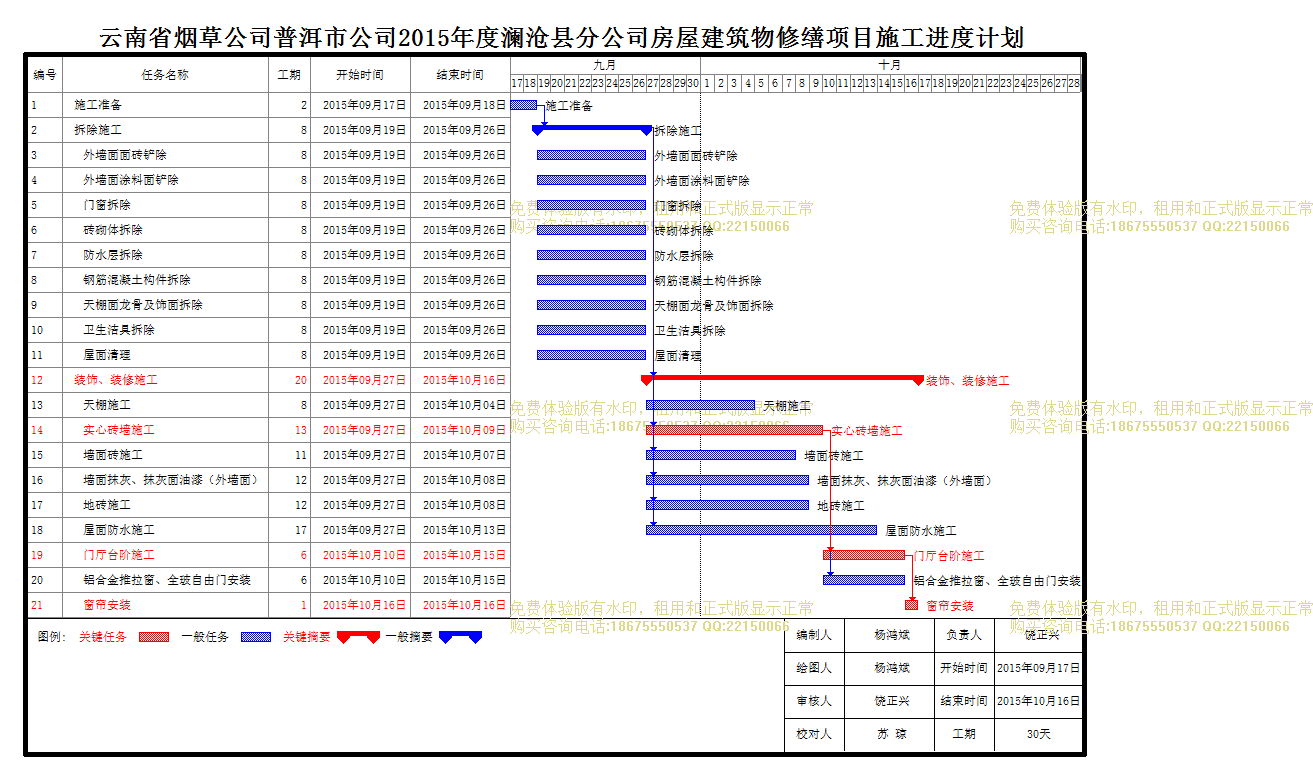
Task: Select the blue summary bar for 拆除施工
Action: pyautogui.click(x=592, y=129)
